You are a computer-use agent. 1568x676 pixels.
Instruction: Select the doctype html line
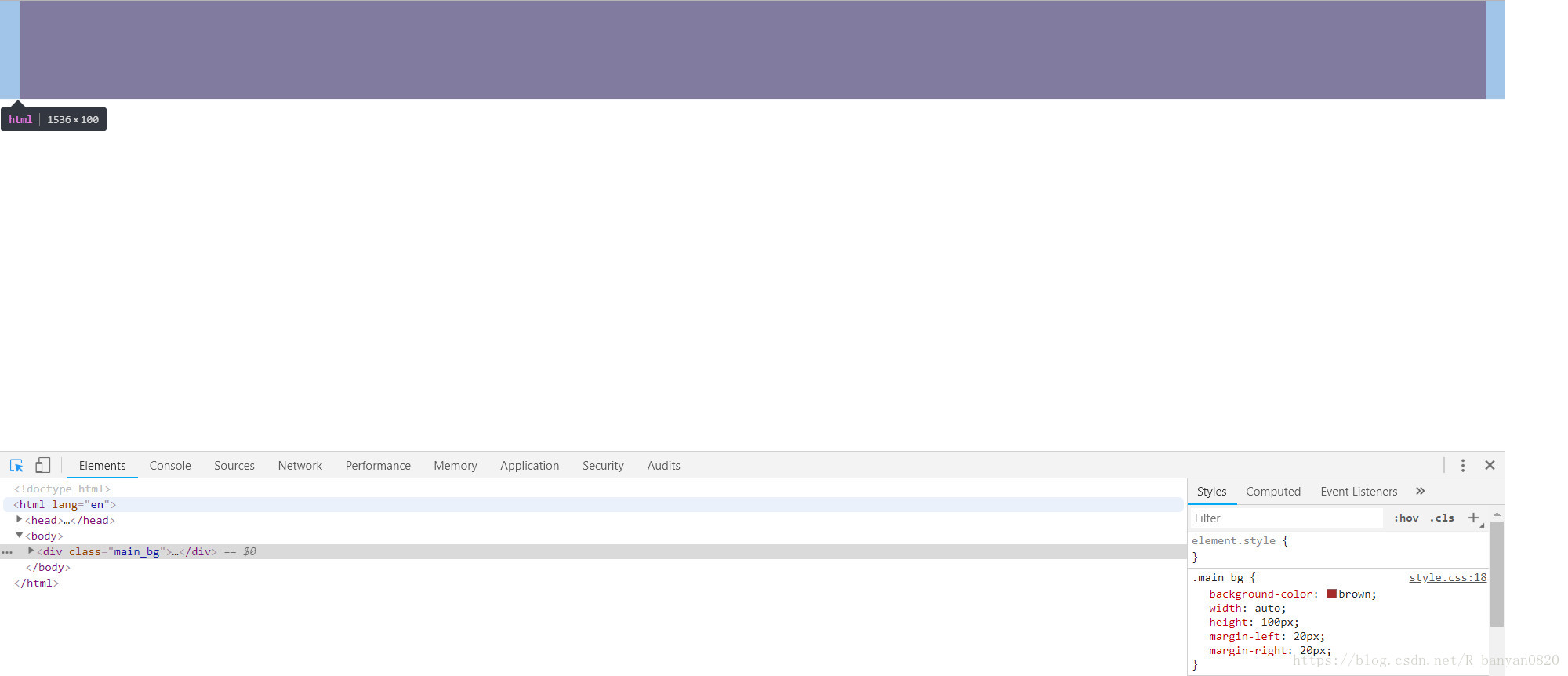click(62, 489)
